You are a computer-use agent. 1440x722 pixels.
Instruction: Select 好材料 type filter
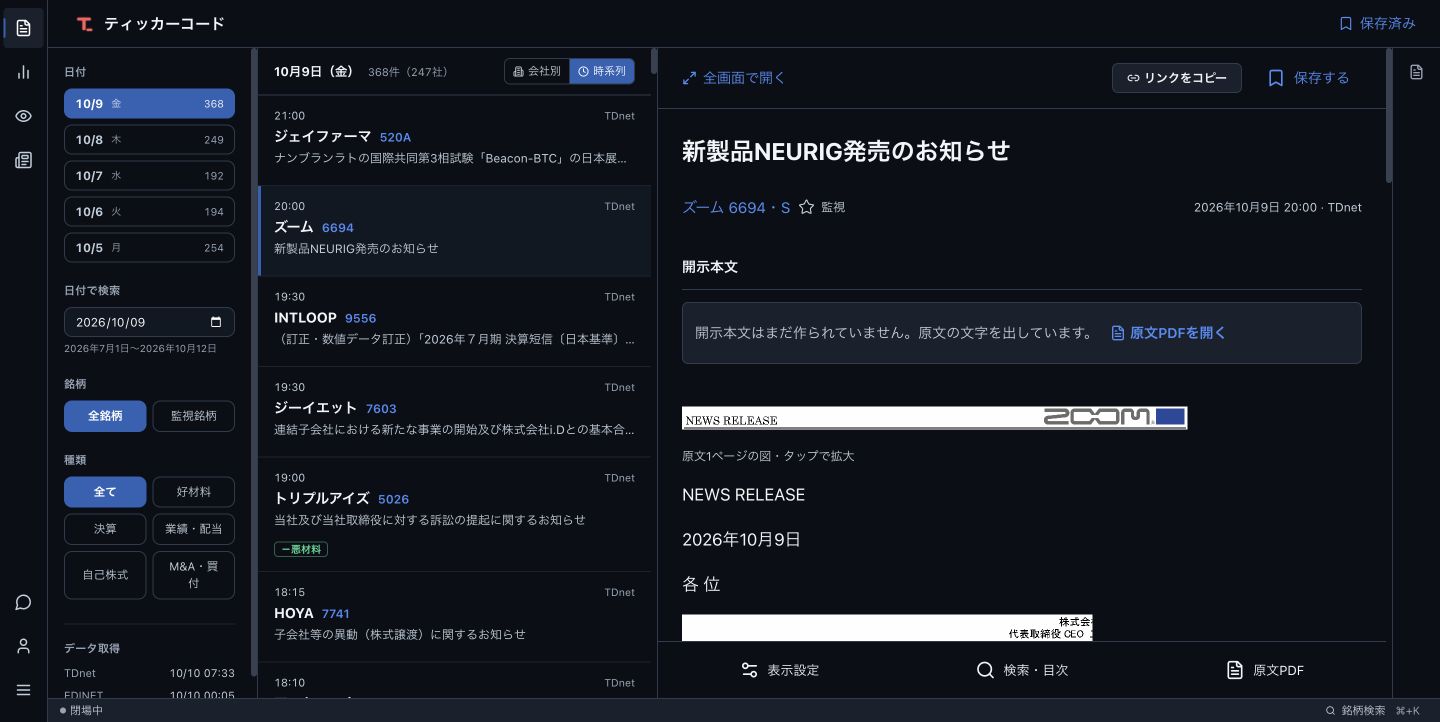tap(194, 492)
